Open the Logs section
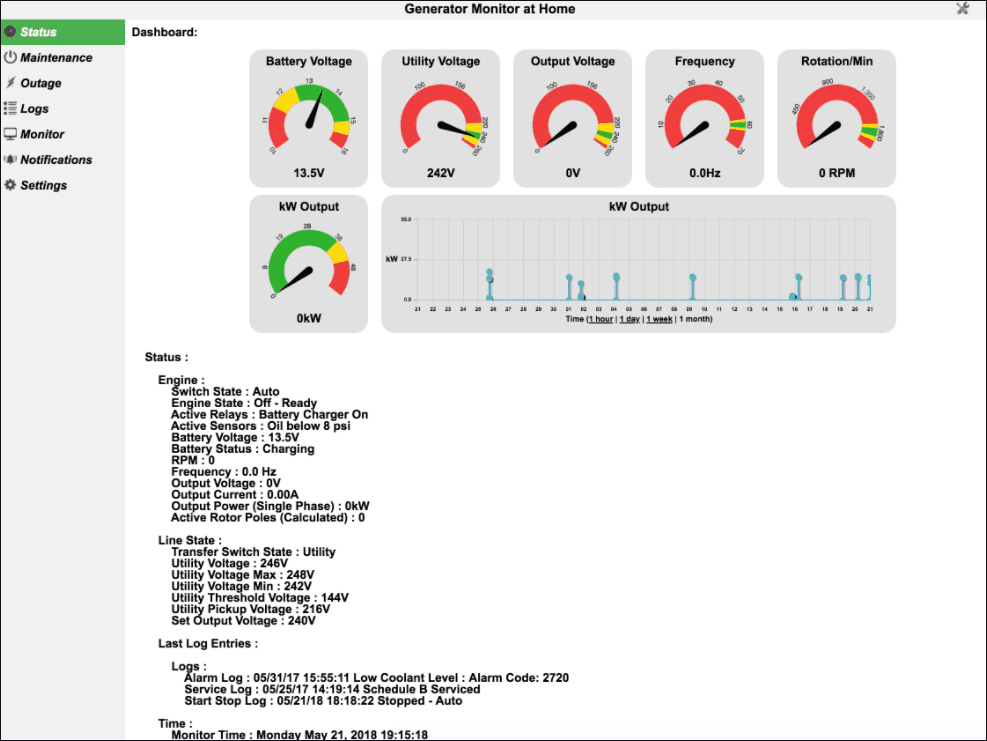987x741 pixels. coord(62,108)
